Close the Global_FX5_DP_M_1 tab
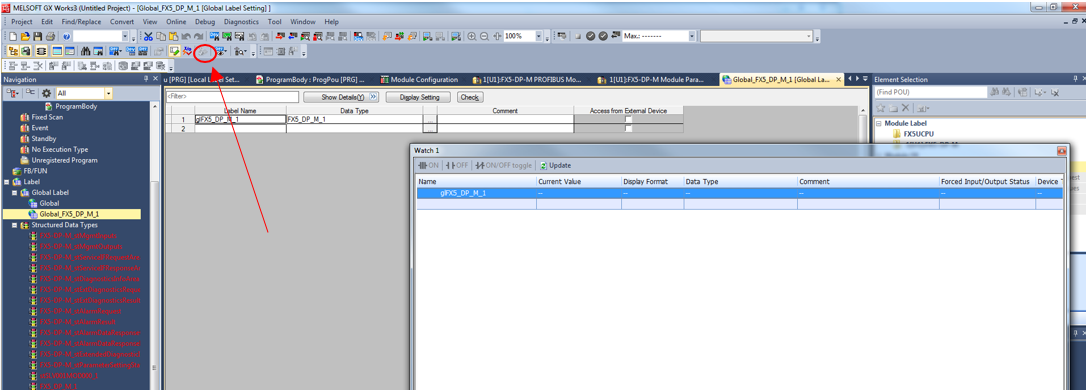The image size is (1086, 390). [x=839, y=80]
